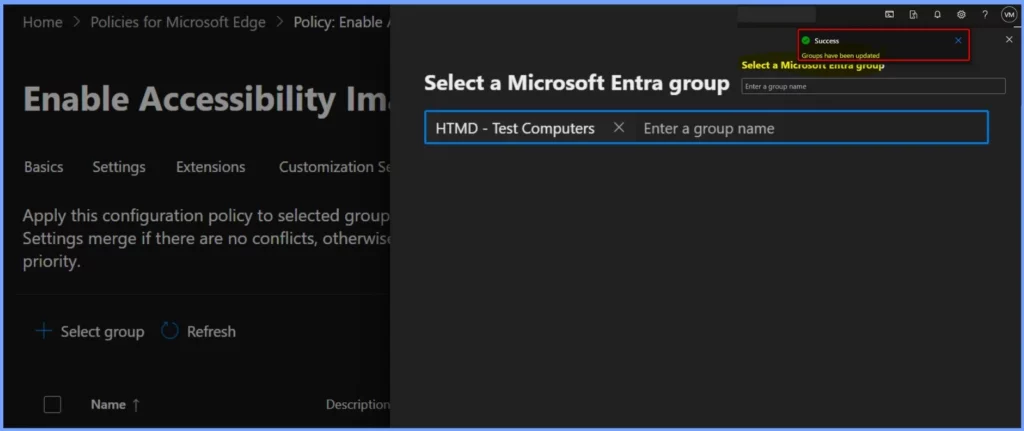This screenshot has height=431, width=1024.
Task: Open the Cloud Shell icon
Action: pyautogui.click(x=889, y=14)
